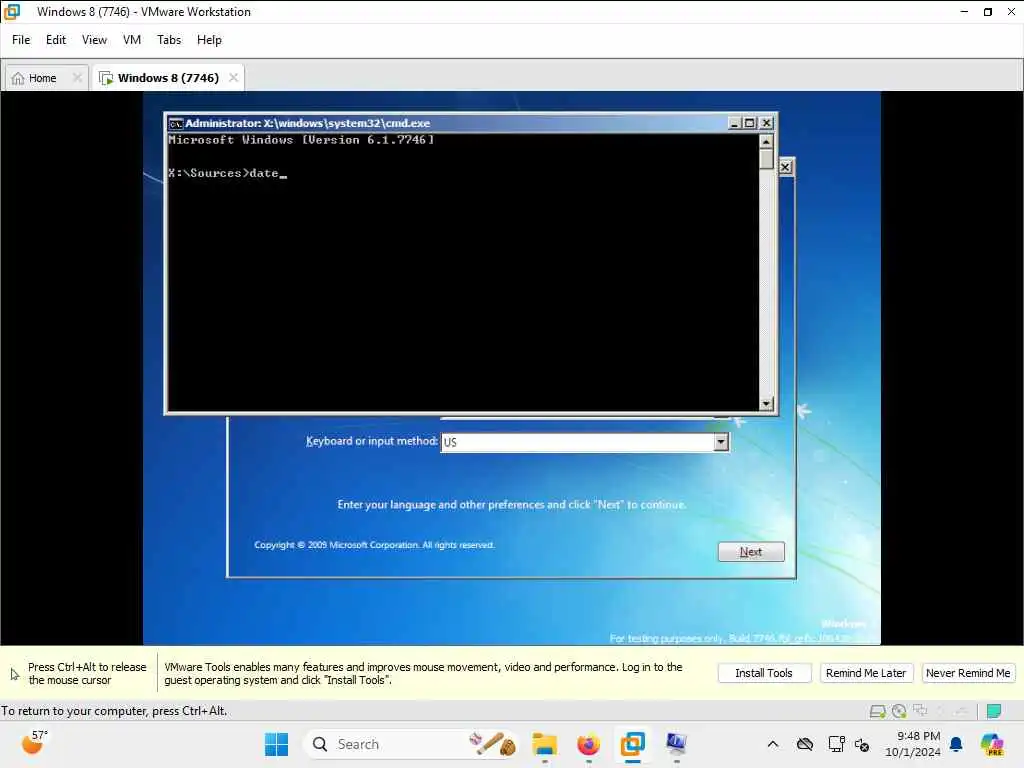Open the weather widget showing 57°
Viewport: 1024px width, 768px height.
(34, 743)
